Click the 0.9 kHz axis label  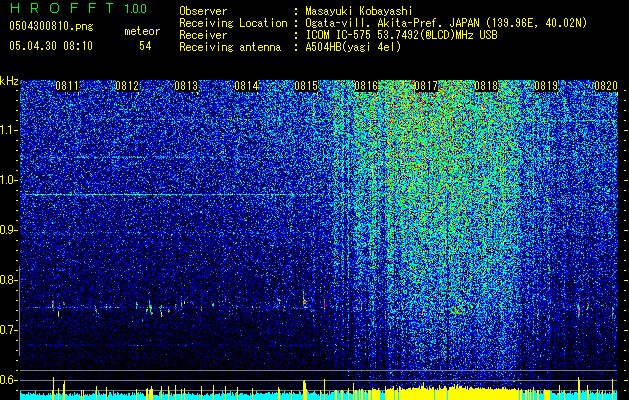click(9, 230)
